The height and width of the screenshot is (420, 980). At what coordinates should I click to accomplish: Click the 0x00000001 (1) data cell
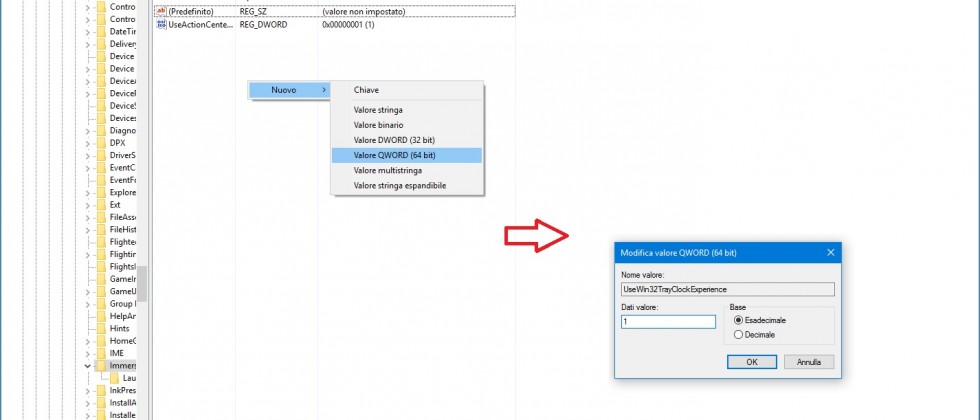tap(348, 24)
